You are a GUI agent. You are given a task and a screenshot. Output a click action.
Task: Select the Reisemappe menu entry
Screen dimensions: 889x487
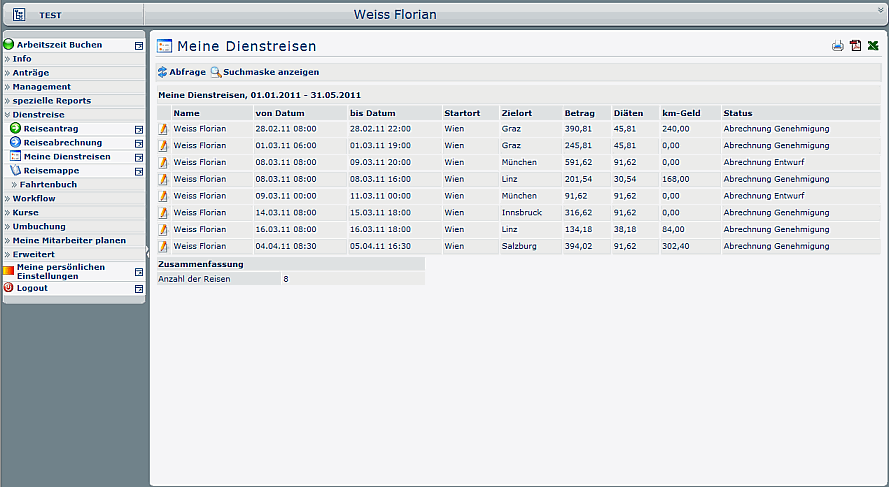click(51, 171)
